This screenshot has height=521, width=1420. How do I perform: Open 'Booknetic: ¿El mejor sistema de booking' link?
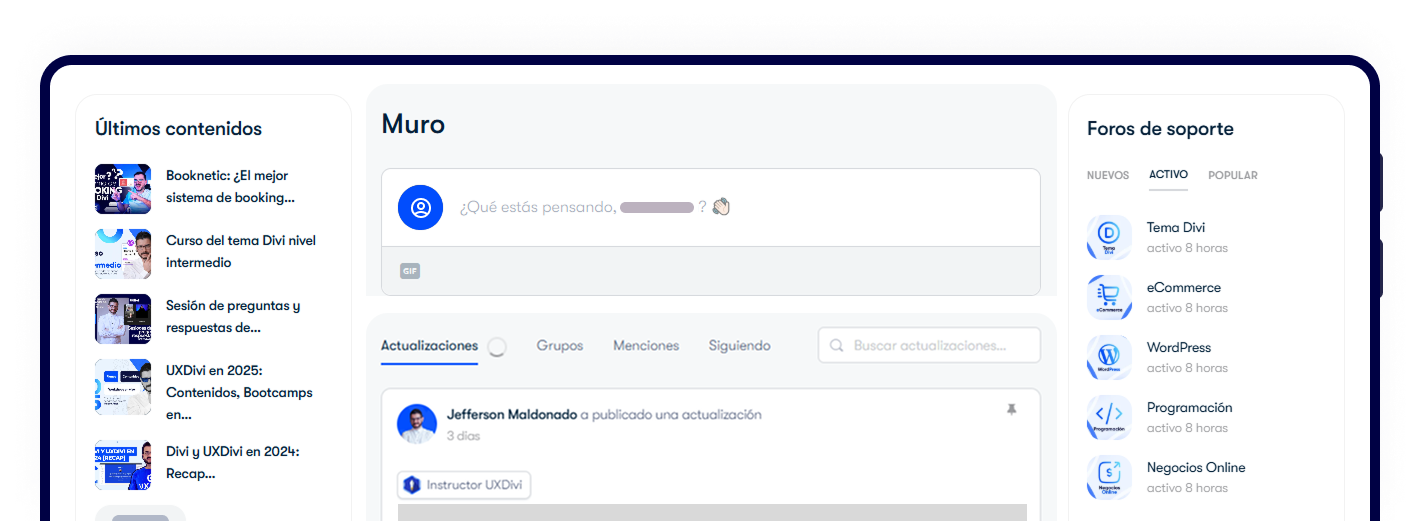coord(230,187)
